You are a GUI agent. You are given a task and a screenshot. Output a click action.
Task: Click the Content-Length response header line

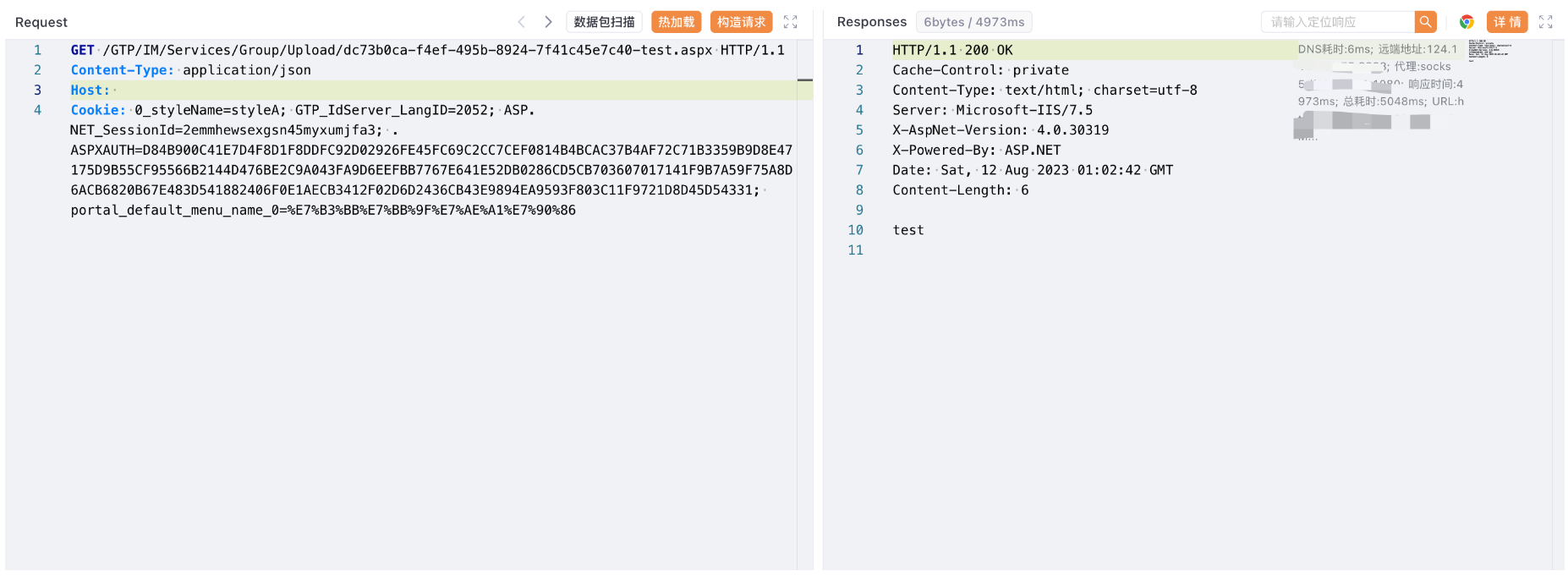(x=960, y=190)
